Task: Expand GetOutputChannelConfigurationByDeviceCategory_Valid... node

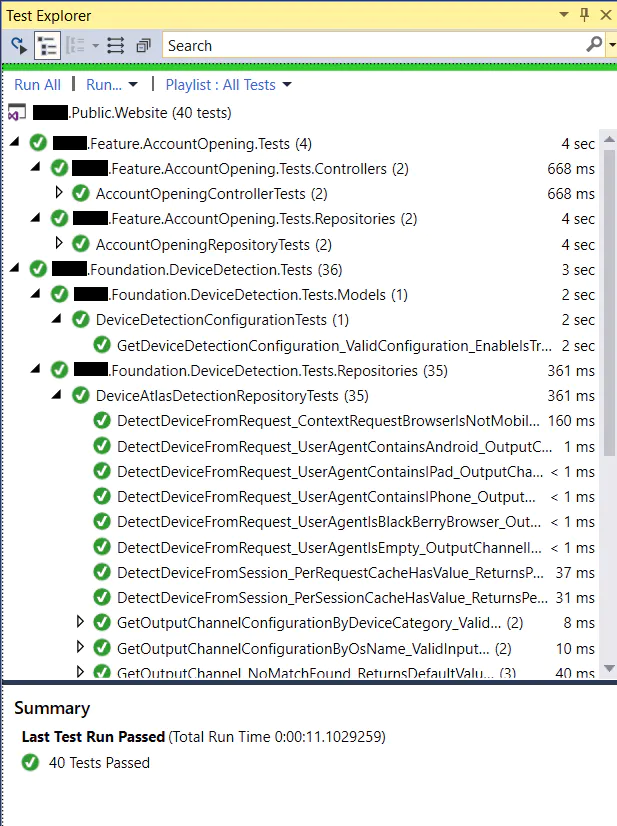Action: pos(80,622)
